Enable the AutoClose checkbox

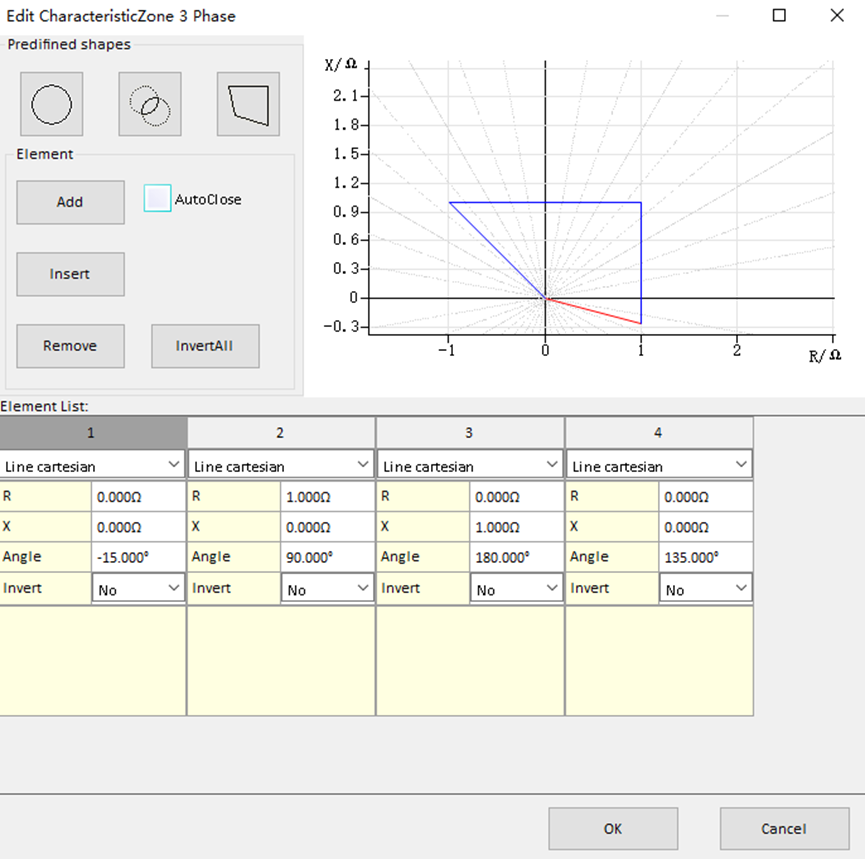[x=158, y=199]
